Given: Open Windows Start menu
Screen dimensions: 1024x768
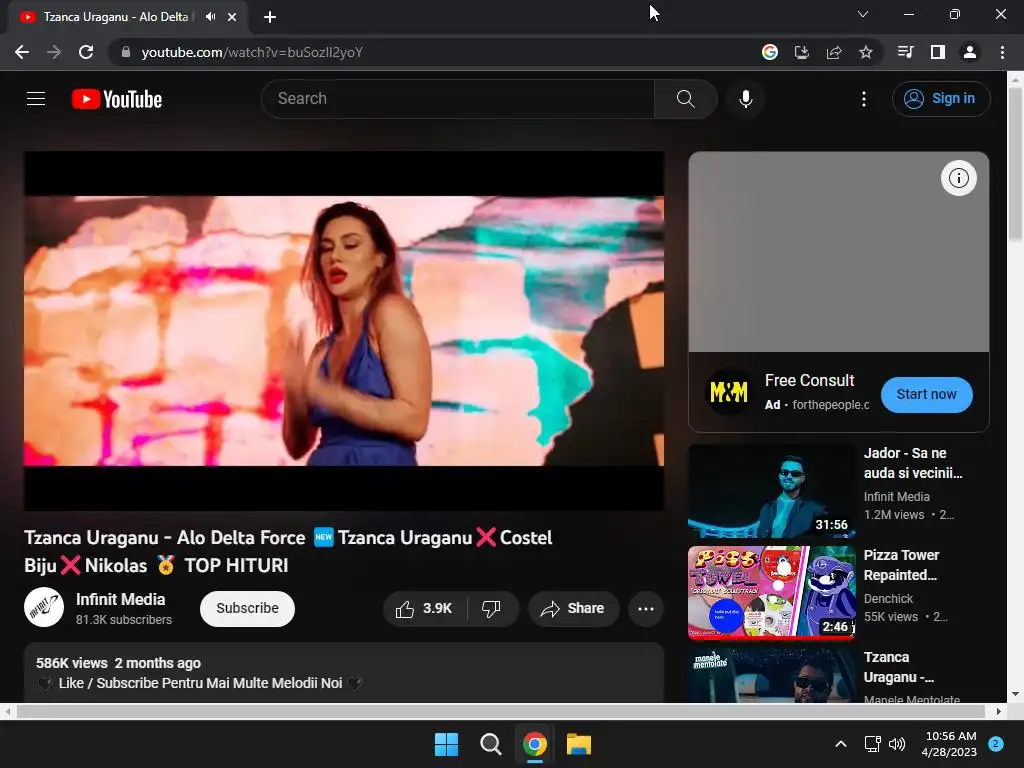Looking at the screenshot, I should (447, 744).
